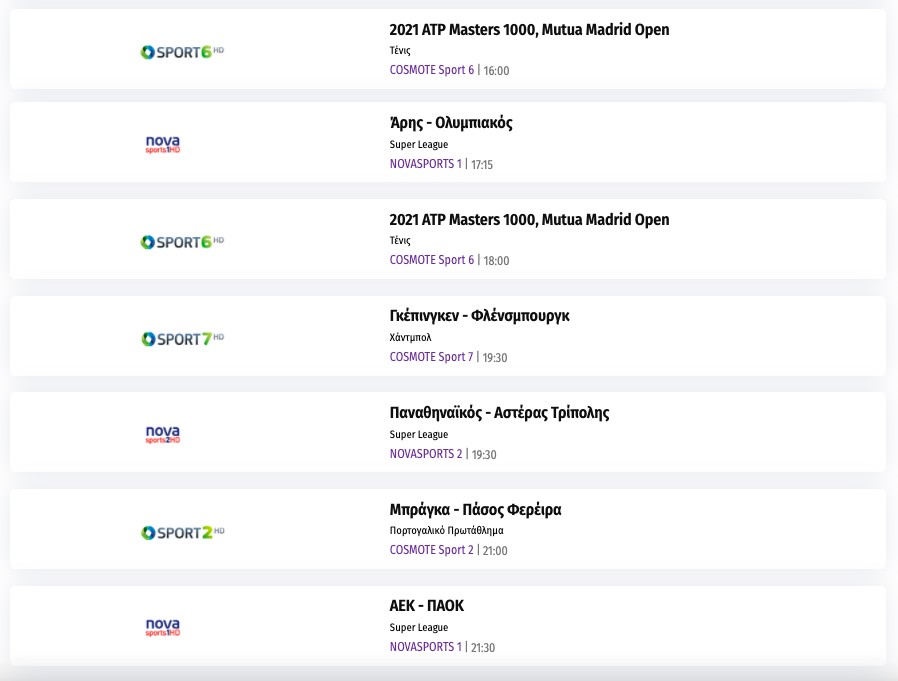This screenshot has height=681, width=898.
Task: Click the Sport 6 HD logo beside the 18:00 Madrid Open
Action: (x=181, y=241)
